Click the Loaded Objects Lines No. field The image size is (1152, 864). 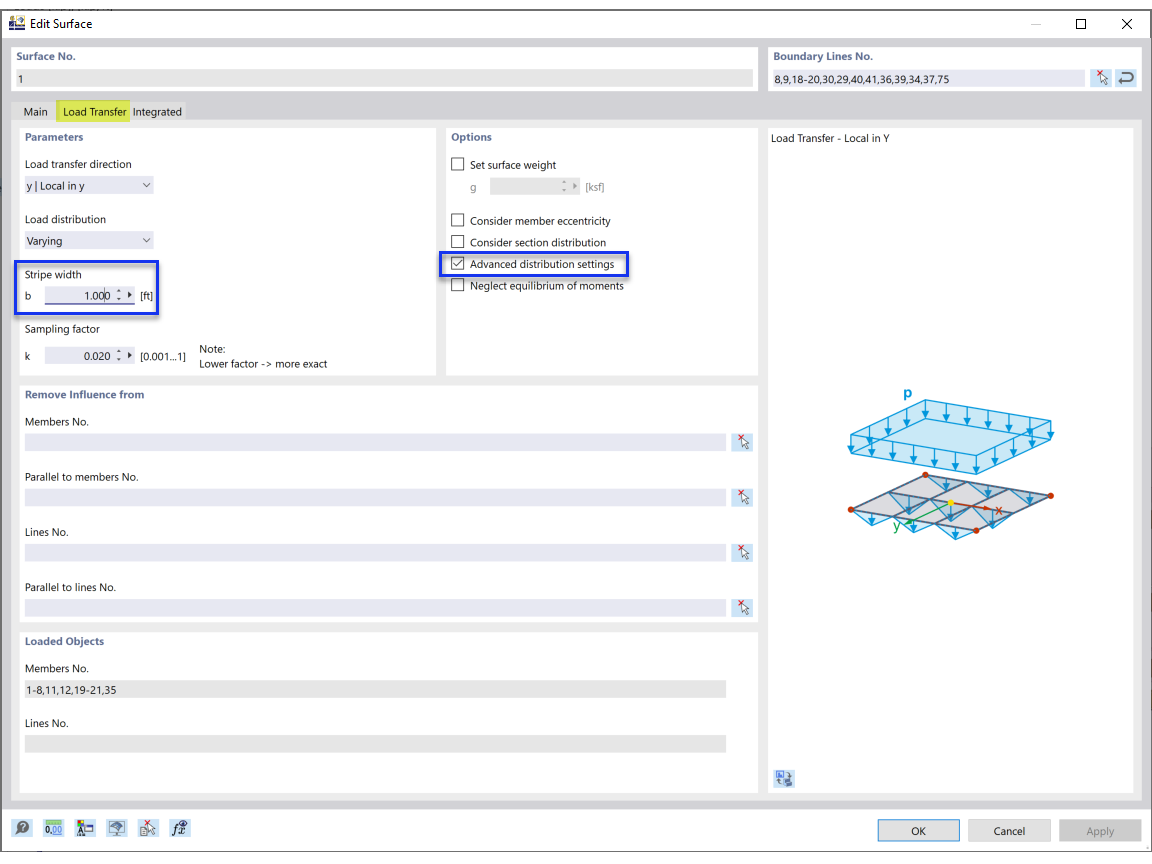click(x=375, y=744)
